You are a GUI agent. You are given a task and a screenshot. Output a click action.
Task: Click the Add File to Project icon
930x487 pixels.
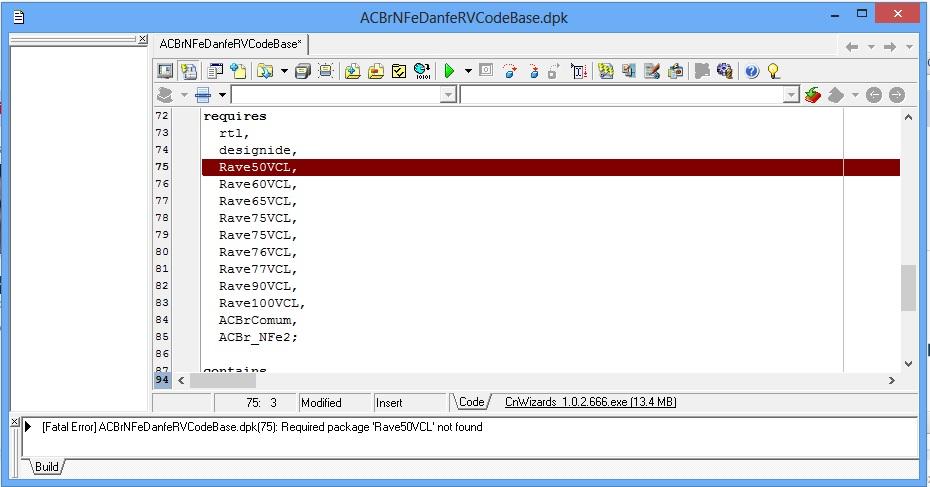click(x=352, y=71)
